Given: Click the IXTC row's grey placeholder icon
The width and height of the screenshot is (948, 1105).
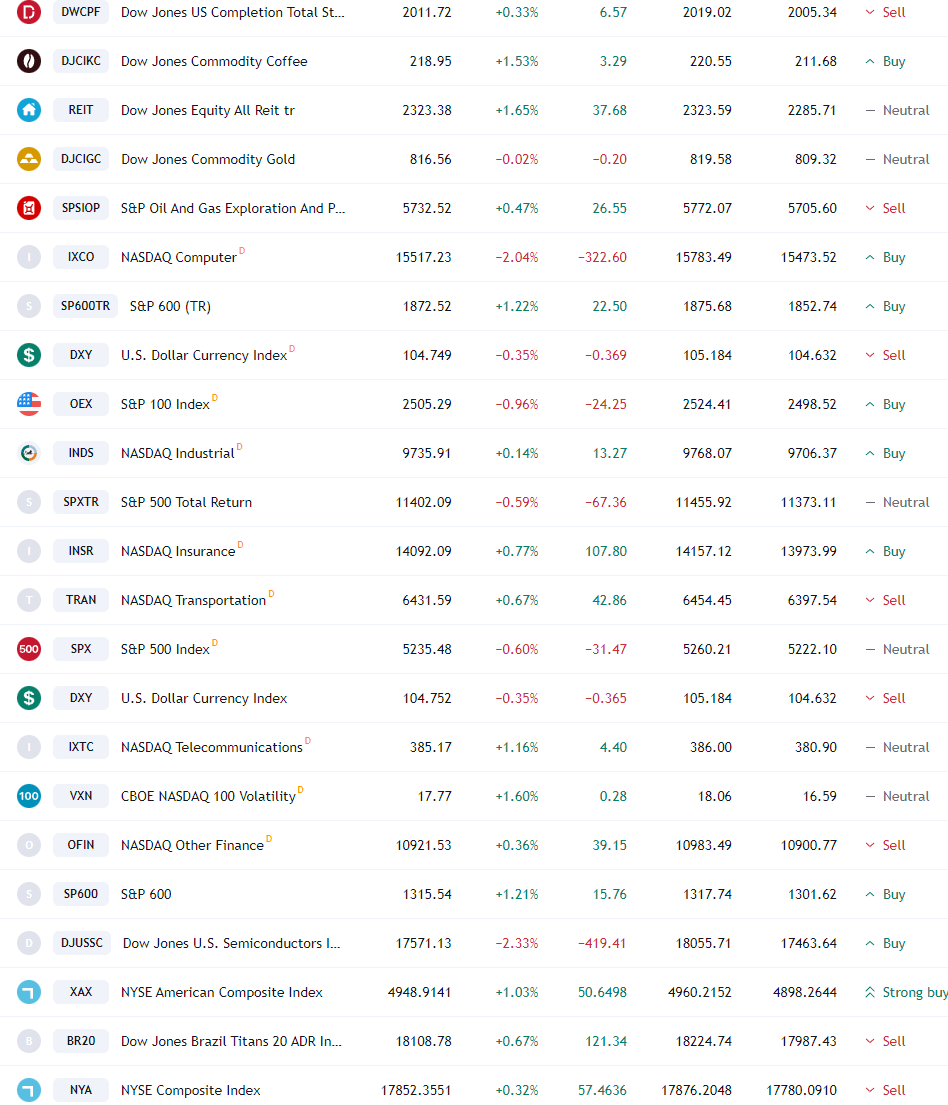Looking at the screenshot, I should [x=29, y=747].
